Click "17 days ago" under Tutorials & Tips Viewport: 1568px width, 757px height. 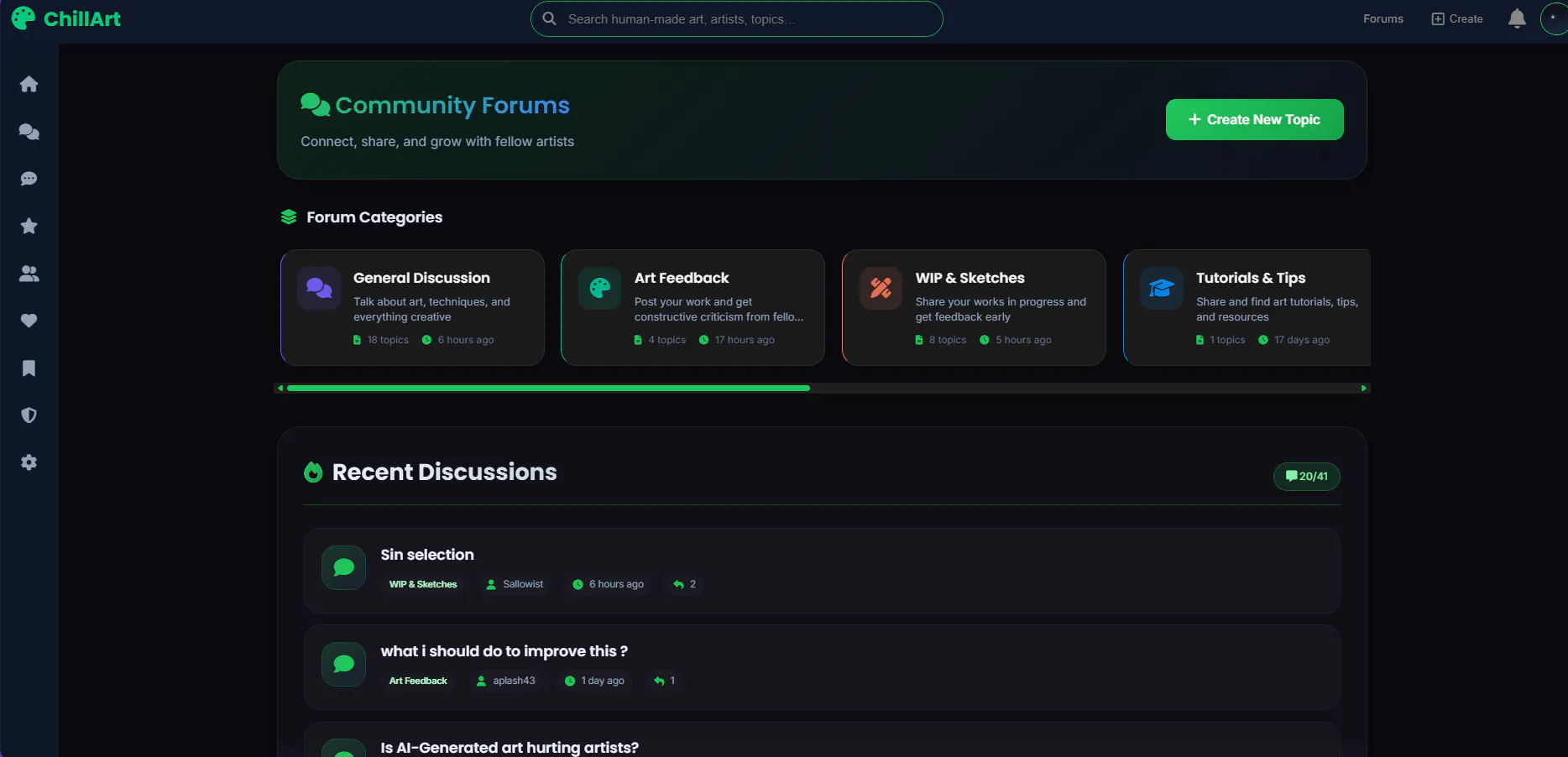point(1302,340)
